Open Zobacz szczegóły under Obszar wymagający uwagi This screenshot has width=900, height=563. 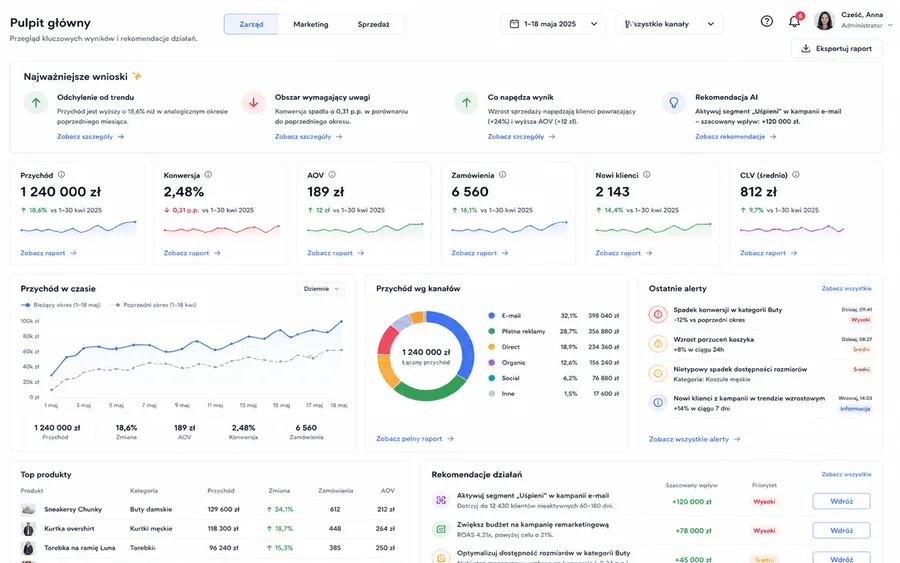(308, 137)
